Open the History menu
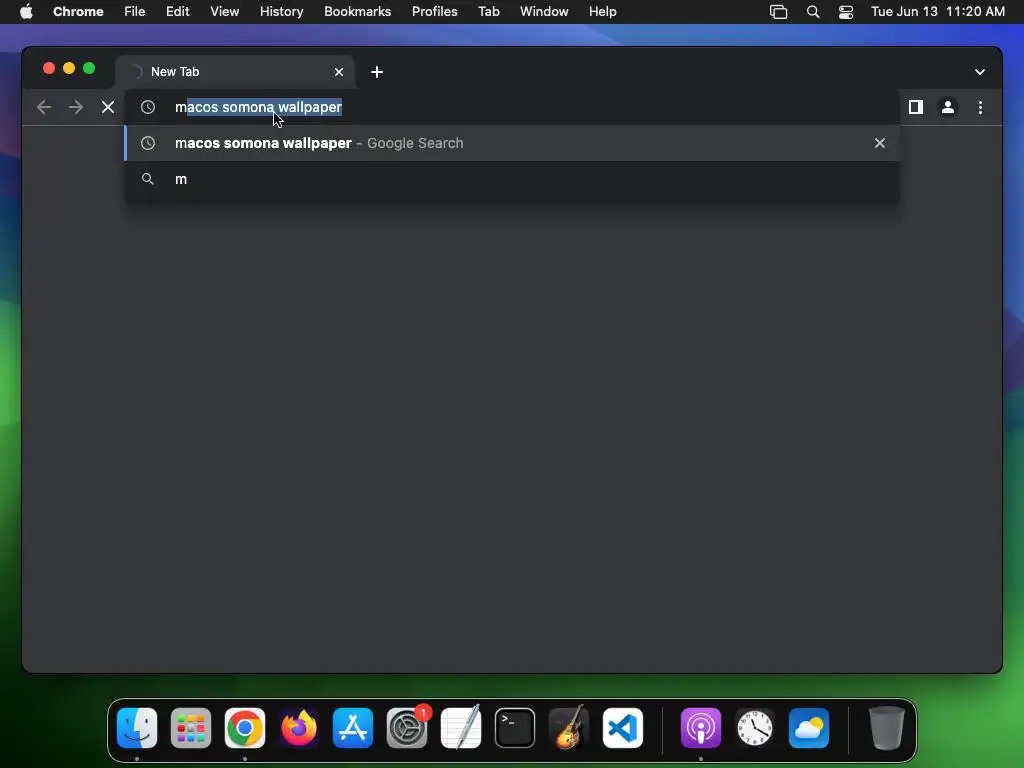 tap(281, 12)
